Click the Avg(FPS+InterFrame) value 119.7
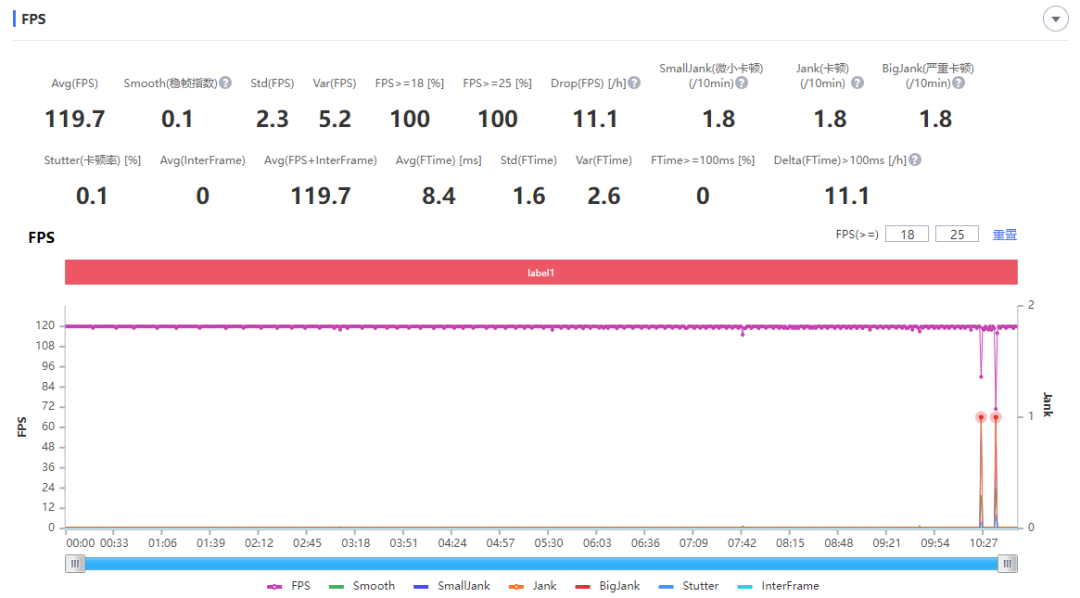This screenshot has width=1080, height=598. (x=320, y=196)
